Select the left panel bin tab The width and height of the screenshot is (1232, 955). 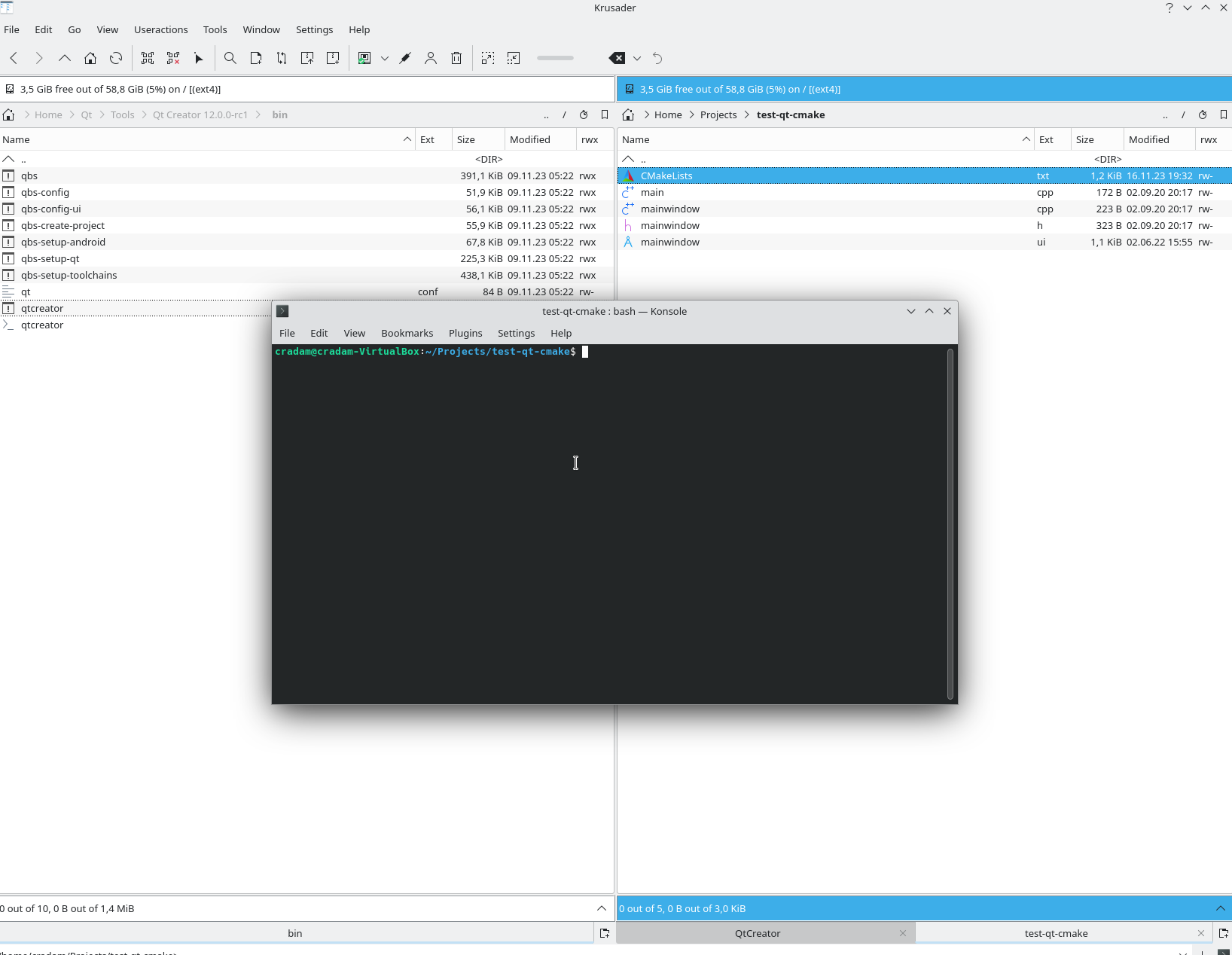pyautogui.click(x=295, y=933)
